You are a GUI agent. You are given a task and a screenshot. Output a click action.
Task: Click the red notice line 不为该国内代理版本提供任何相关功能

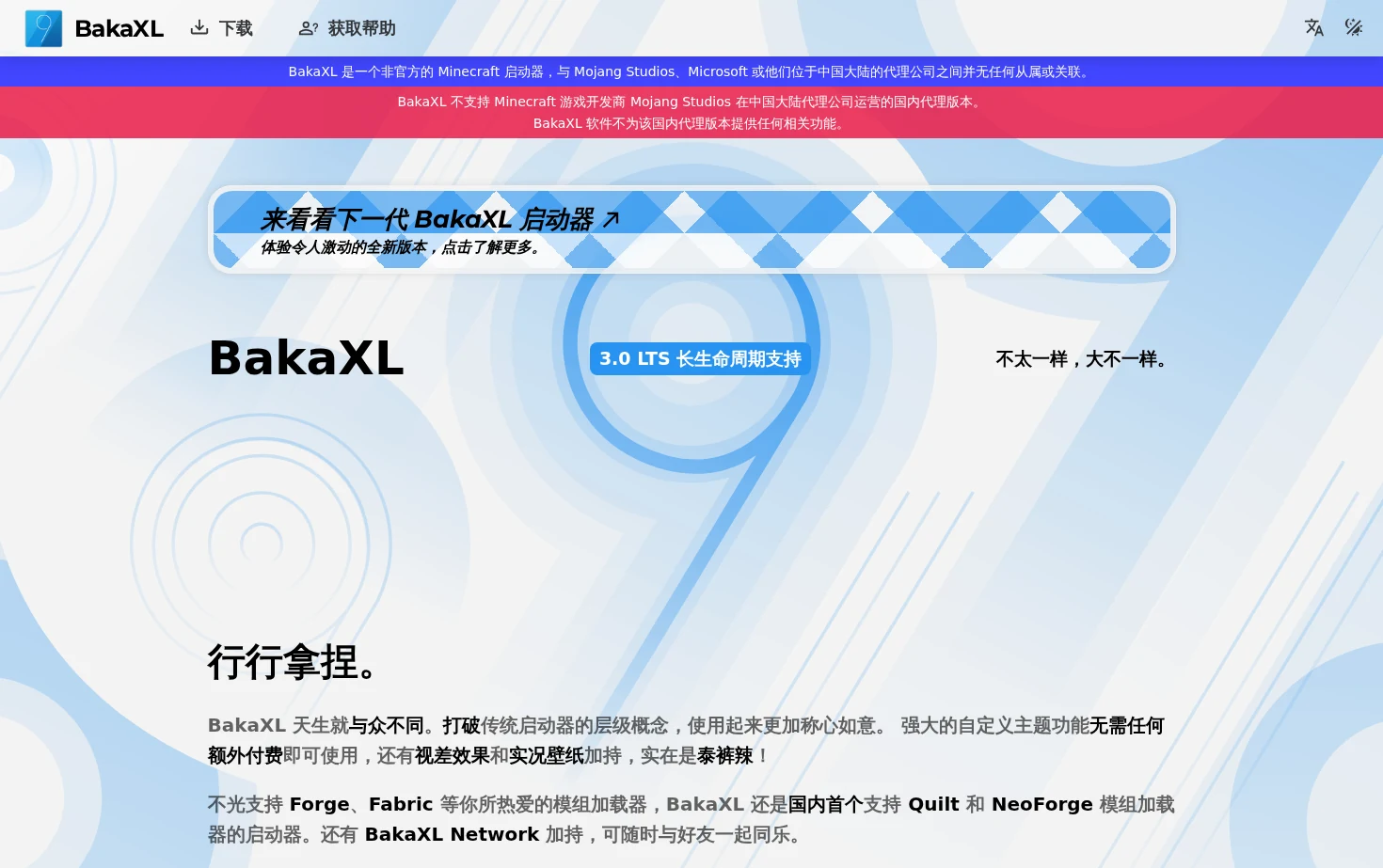(x=691, y=123)
